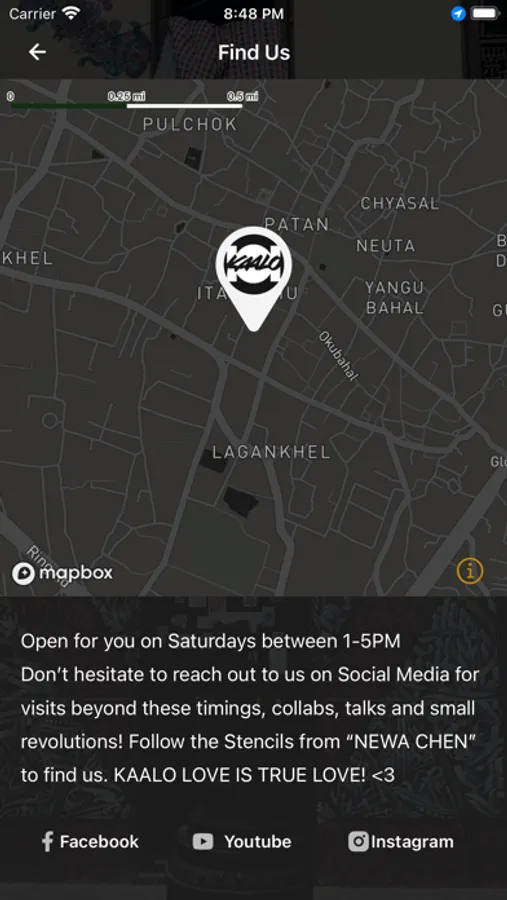The width and height of the screenshot is (507, 900).
Task: Click the CHYASAL area label
Action: point(400,203)
